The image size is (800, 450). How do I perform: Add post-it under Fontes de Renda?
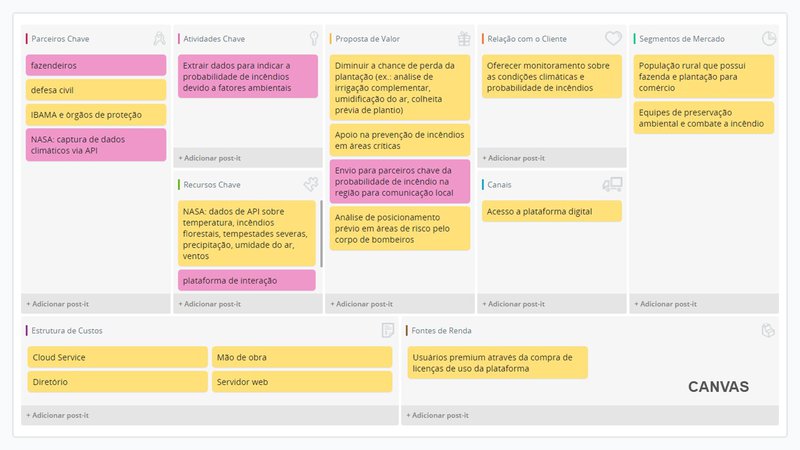point(438,415)
